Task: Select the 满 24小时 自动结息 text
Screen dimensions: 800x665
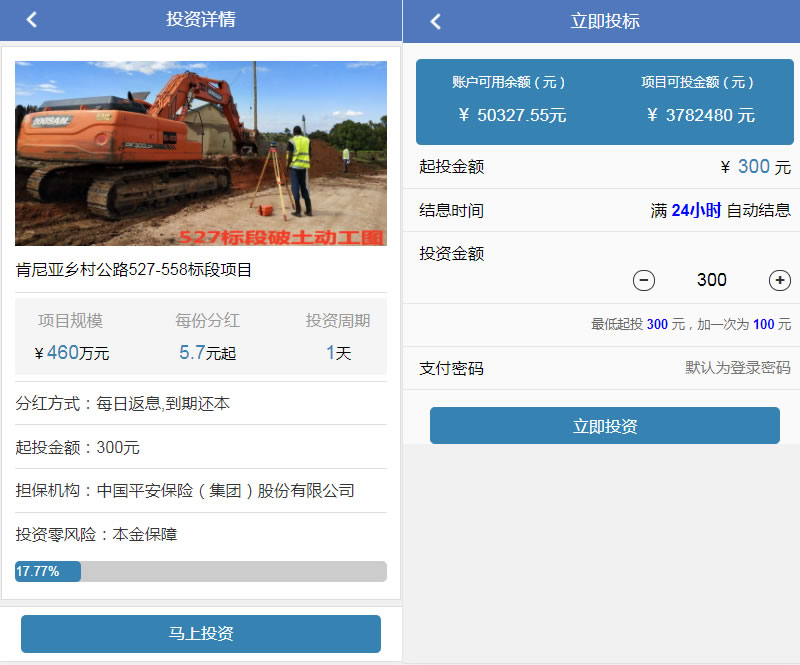Action: coord(720,210)
